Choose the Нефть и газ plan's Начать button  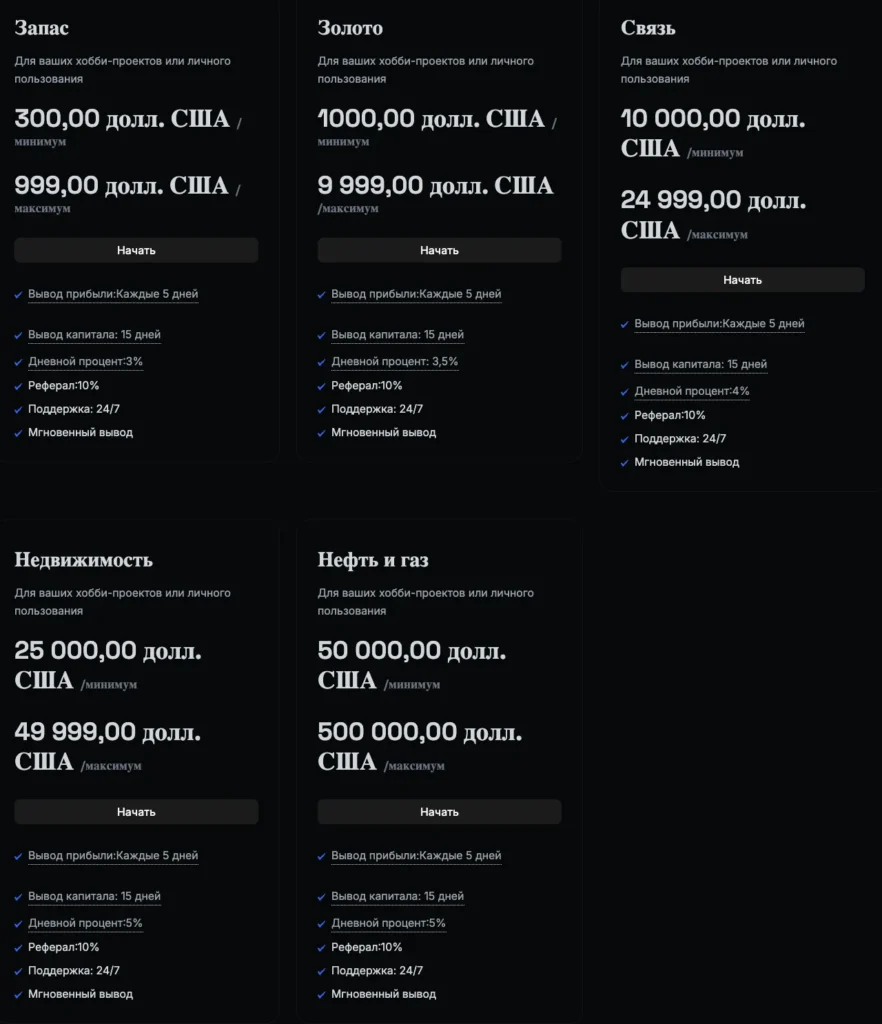(x=439, y=812)
